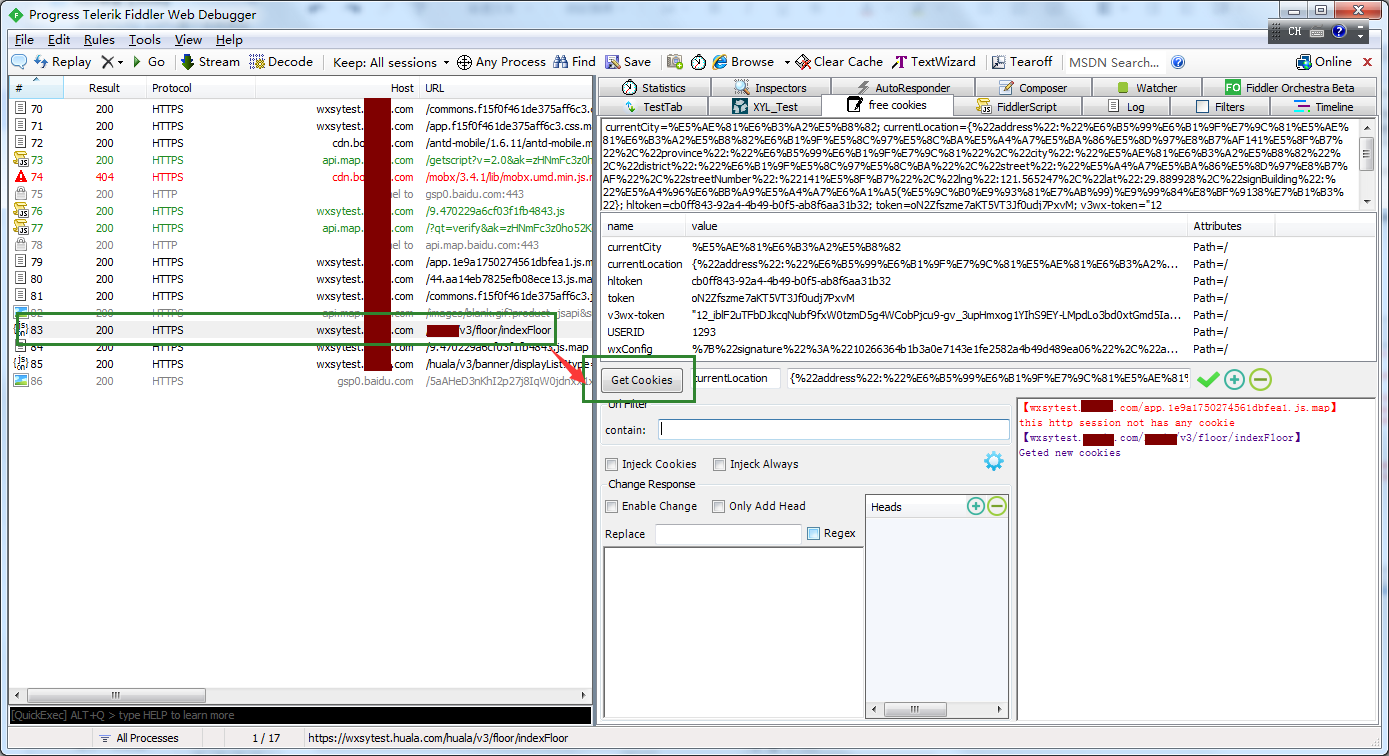Open the Log tab
Image resolution: width=1389 pixels, height=756 pixels.
point(1127,106)
